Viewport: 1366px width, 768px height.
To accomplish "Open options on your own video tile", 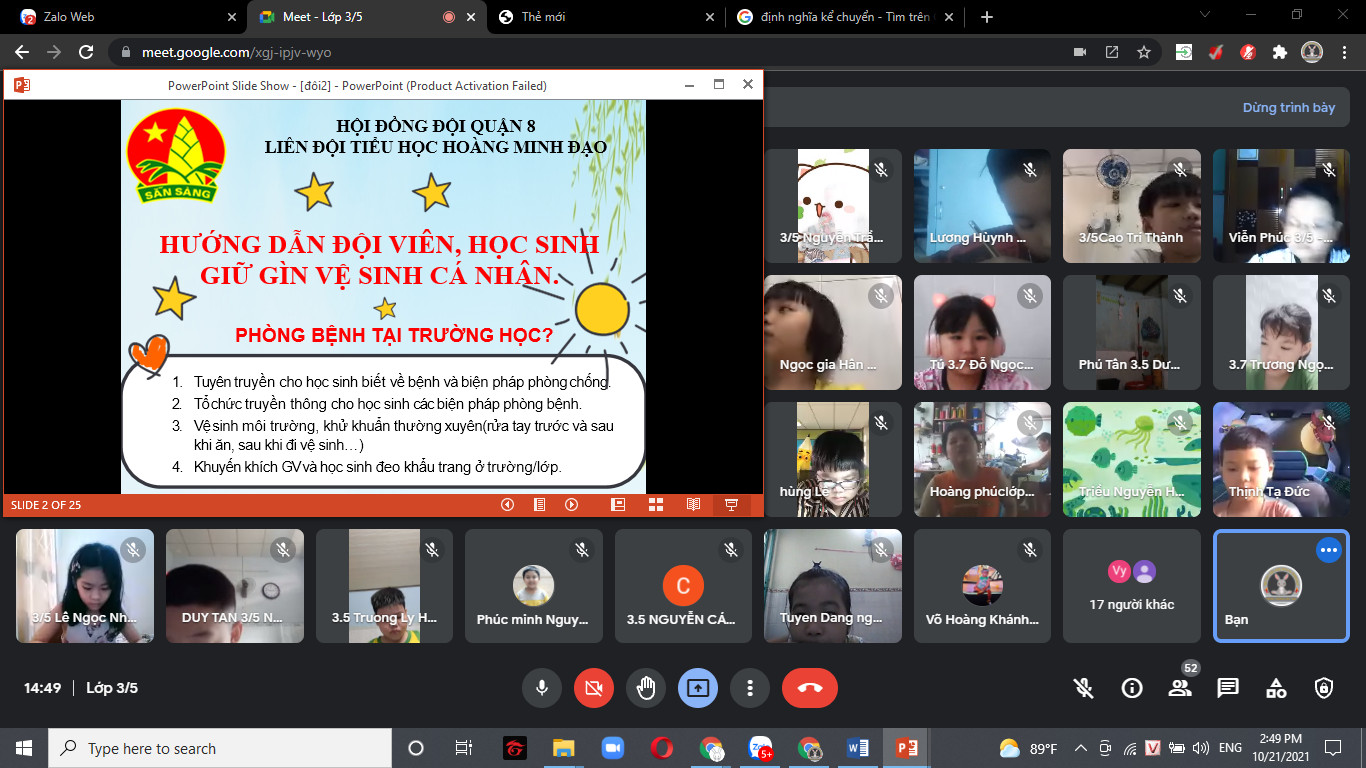I will (1328, 550).
